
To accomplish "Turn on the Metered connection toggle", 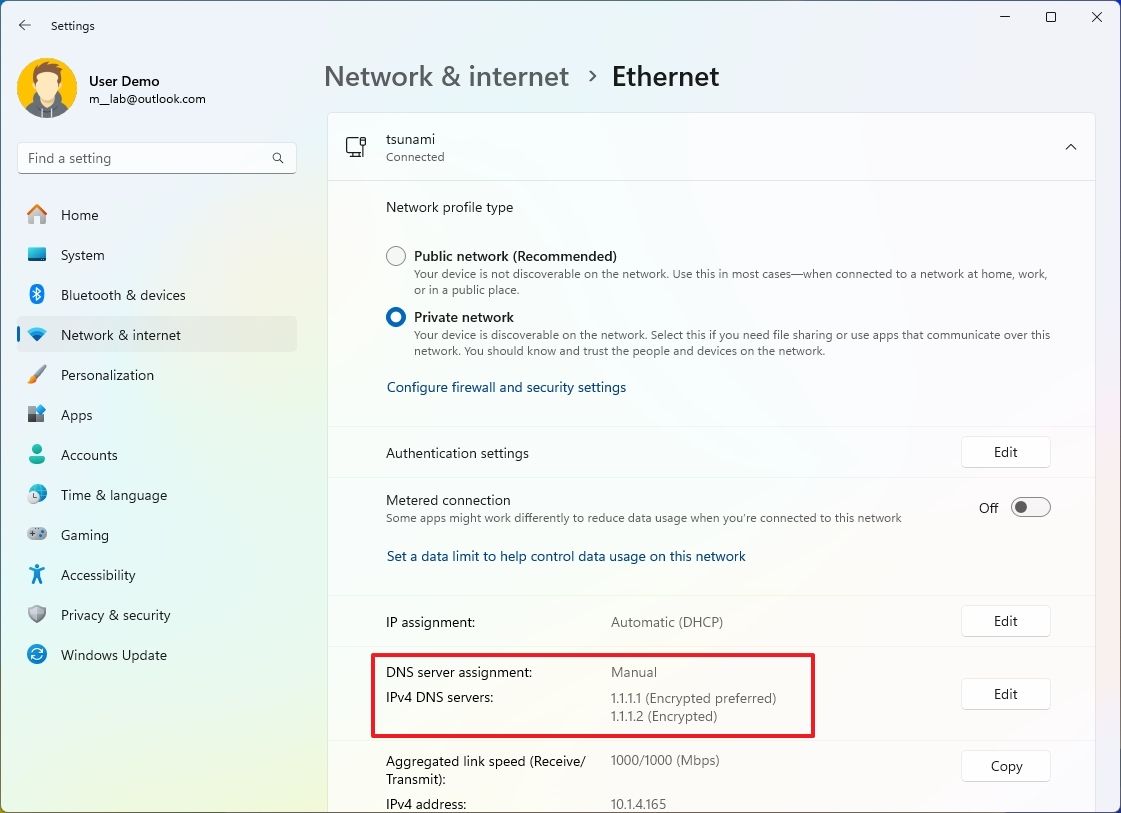I will 1030,507.
